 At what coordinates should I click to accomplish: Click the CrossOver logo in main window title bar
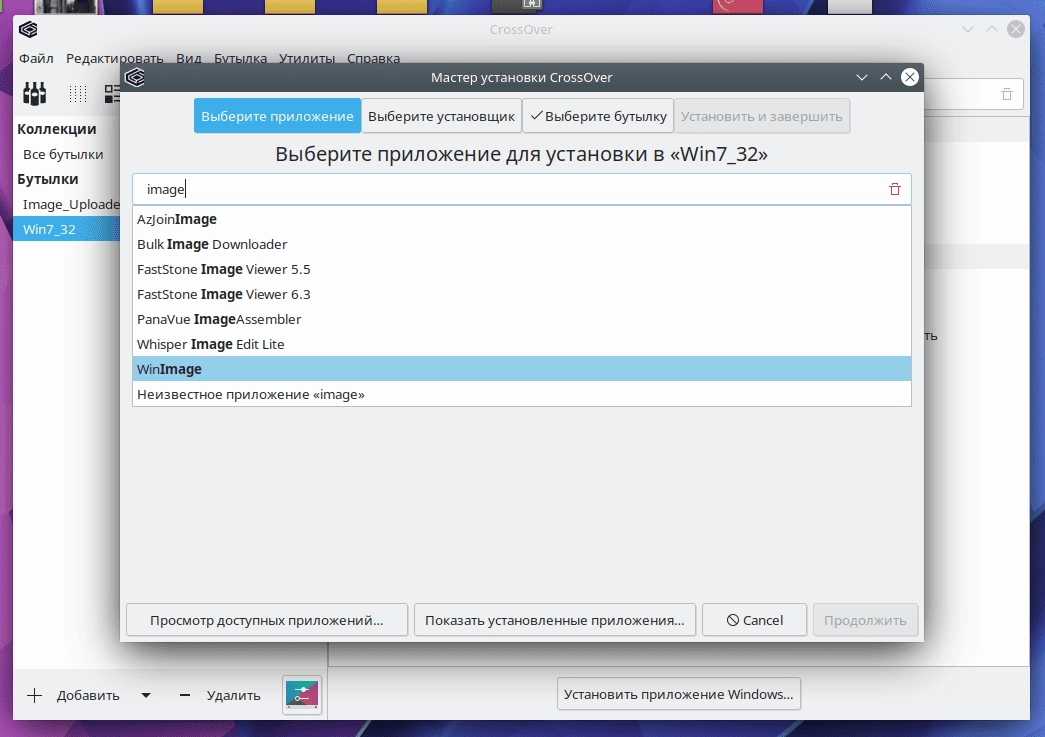click(28, 29)
